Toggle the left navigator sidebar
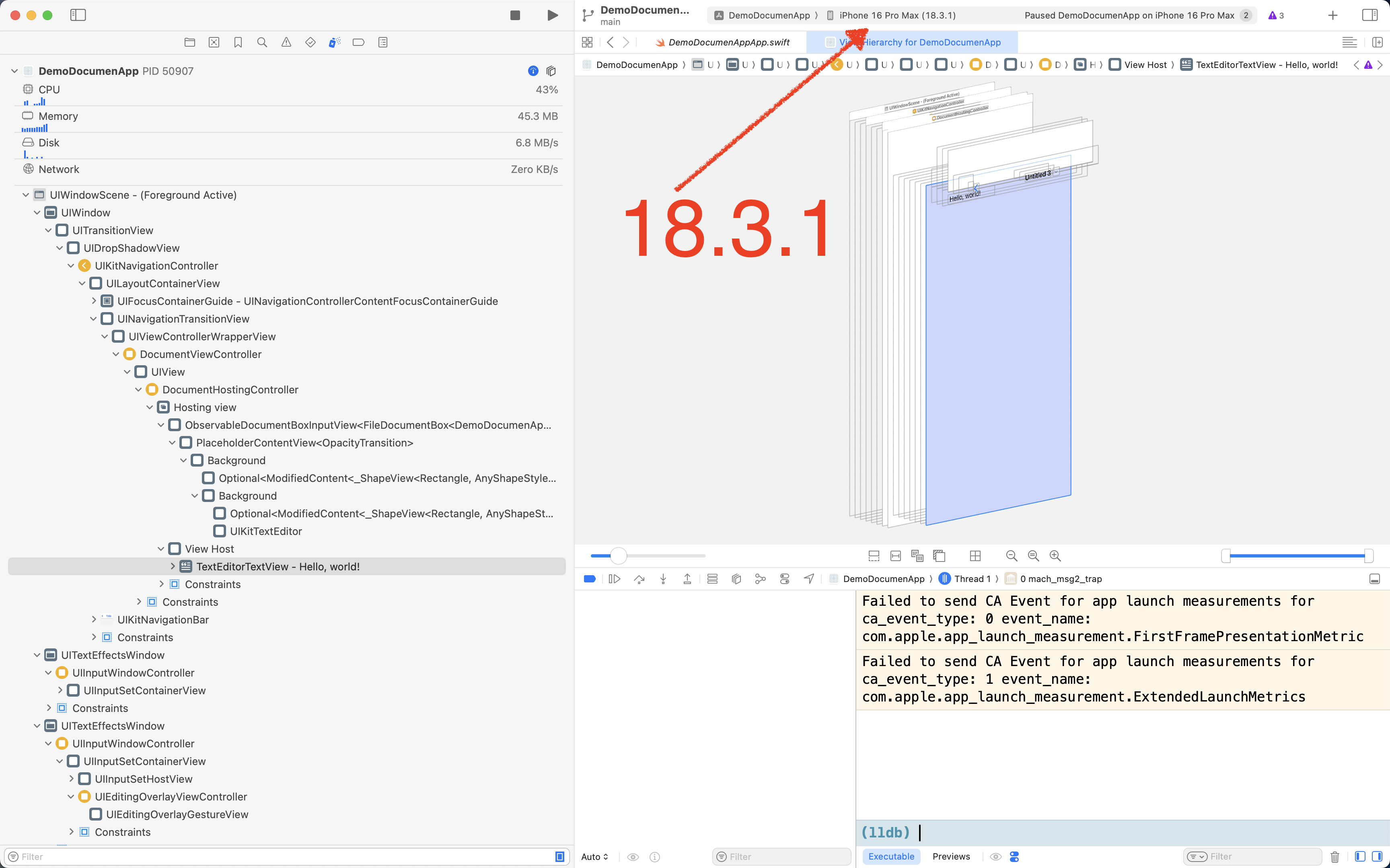1390x868 pixels. (x=78, y=15)
